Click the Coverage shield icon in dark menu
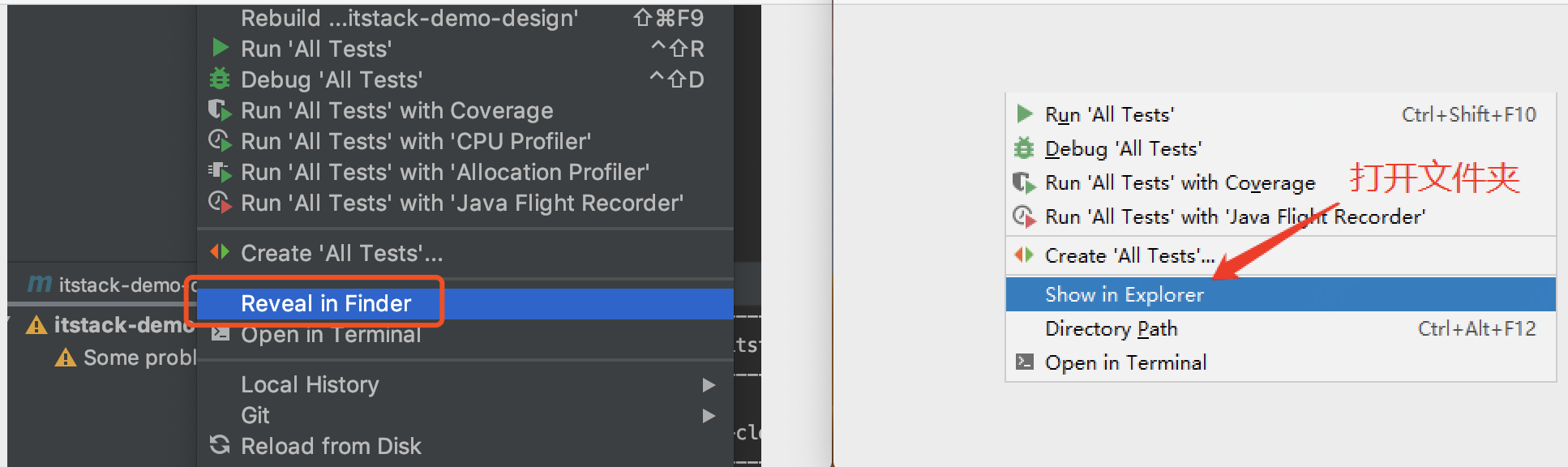This screenshot has width=1568, height=467. (x=220, y=109)
